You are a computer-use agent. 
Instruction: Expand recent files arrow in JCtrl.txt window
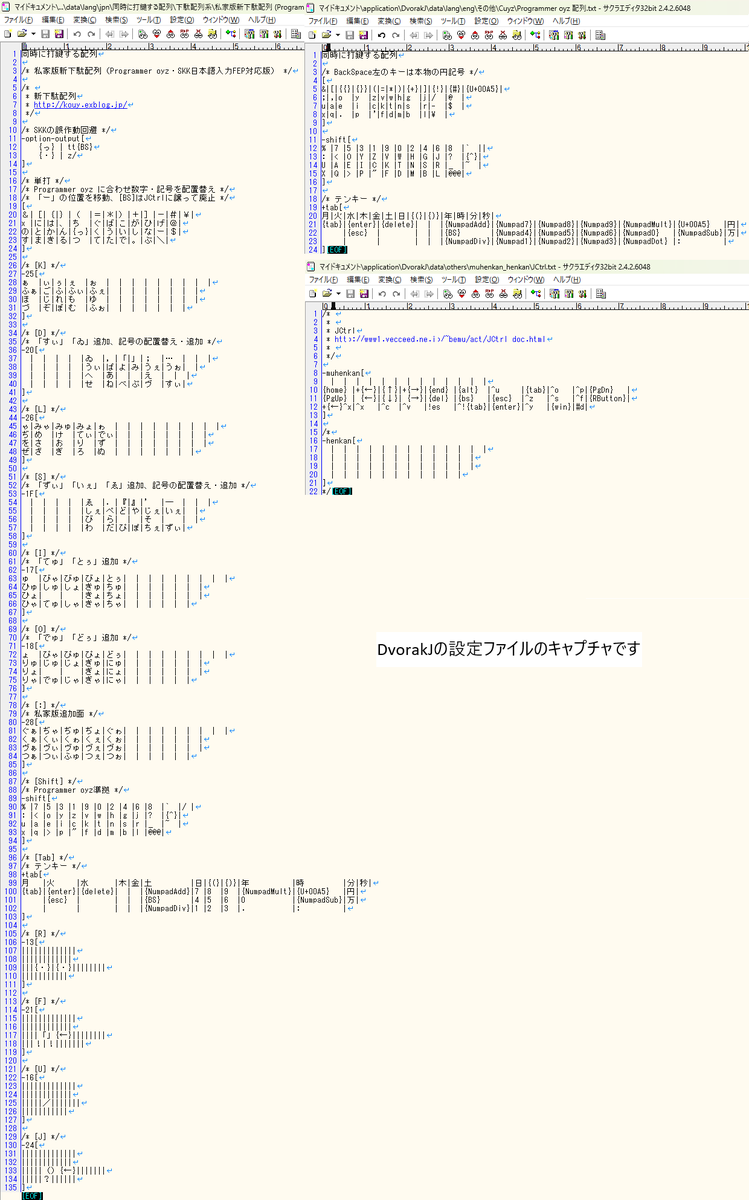(337, 294)
